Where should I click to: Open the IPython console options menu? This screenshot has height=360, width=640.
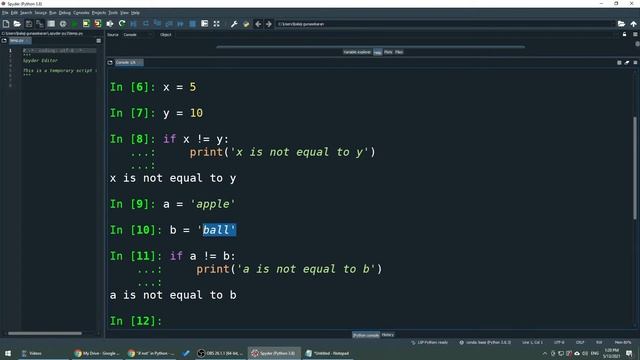click(x=636, y=62)
